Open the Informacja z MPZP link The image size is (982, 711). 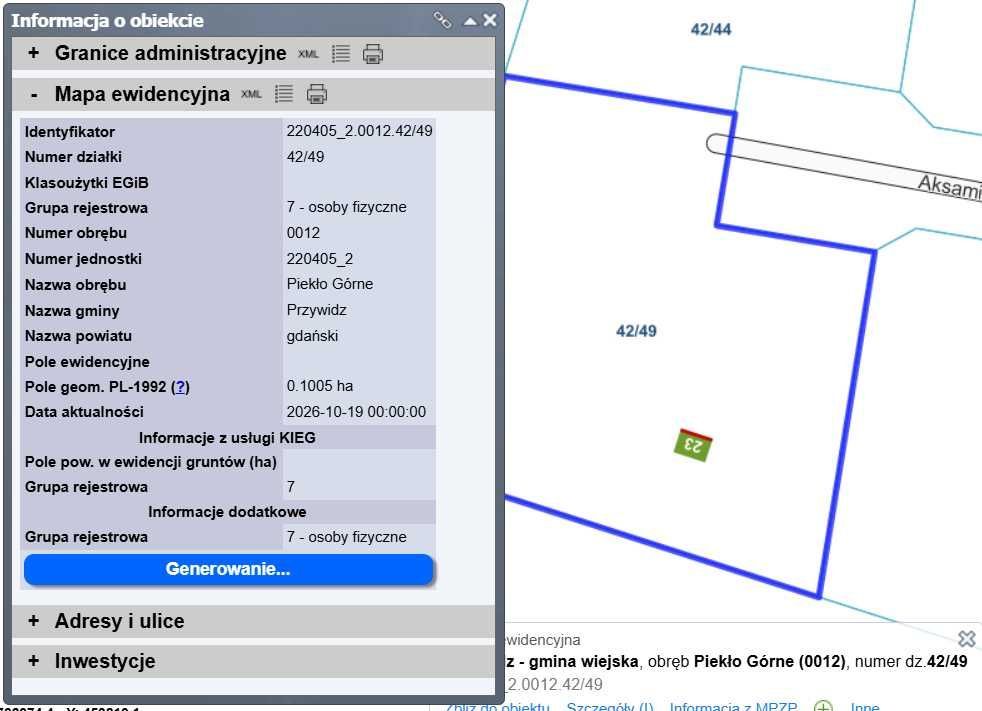[733, 707]
